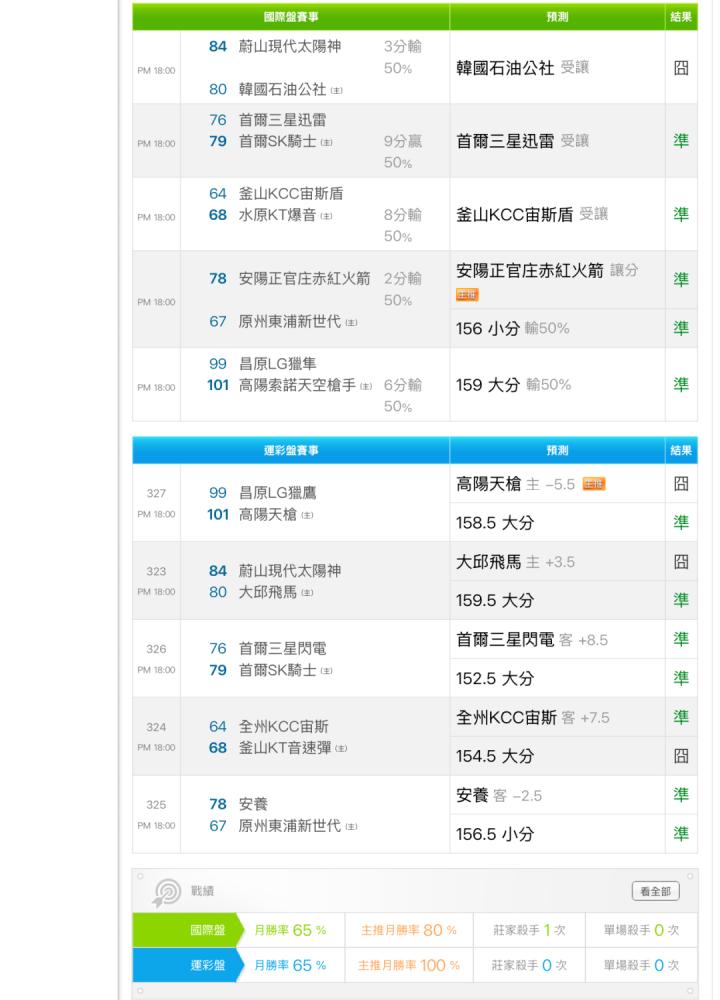Click the prediction 大邱飛馬 主 +3.5

[515, 562]
